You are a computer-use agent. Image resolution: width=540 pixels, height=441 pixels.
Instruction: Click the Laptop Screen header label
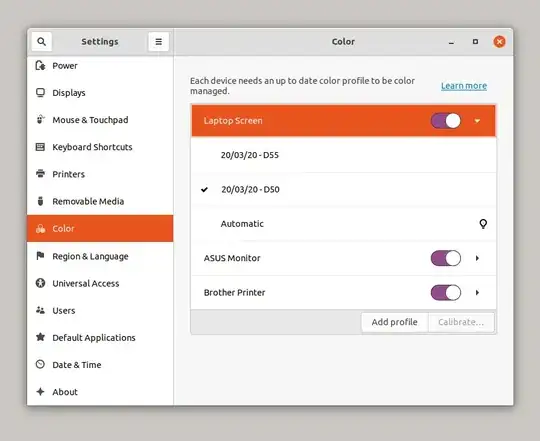coord(233,121)
